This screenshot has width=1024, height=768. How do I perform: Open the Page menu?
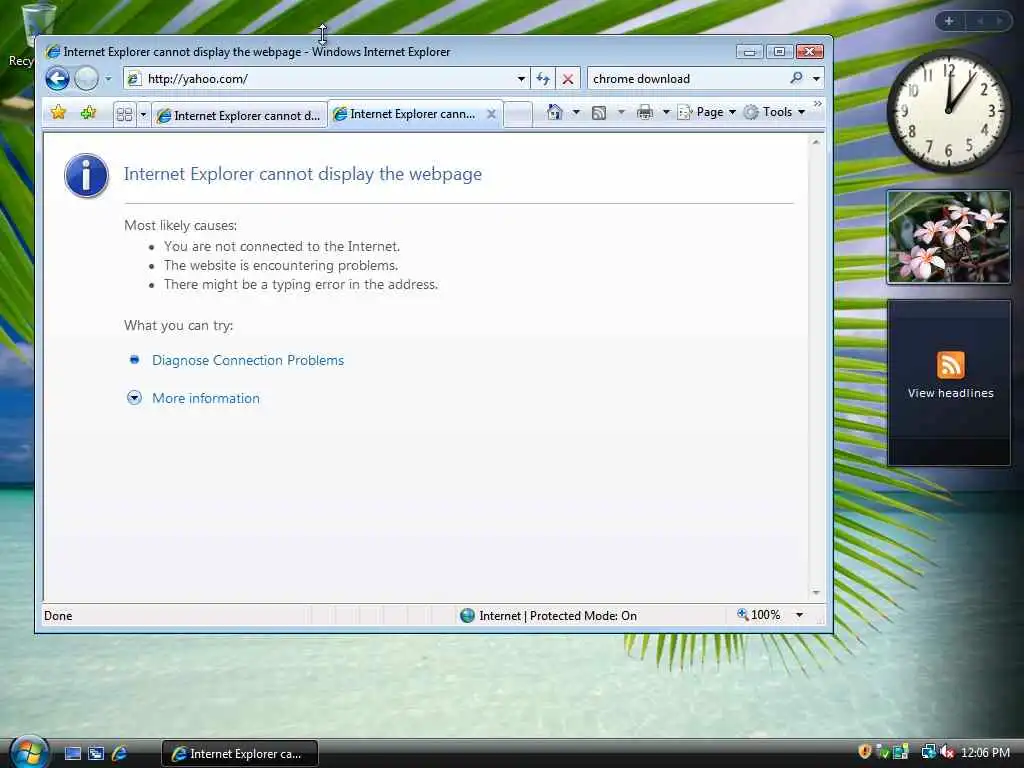[707, 112]
